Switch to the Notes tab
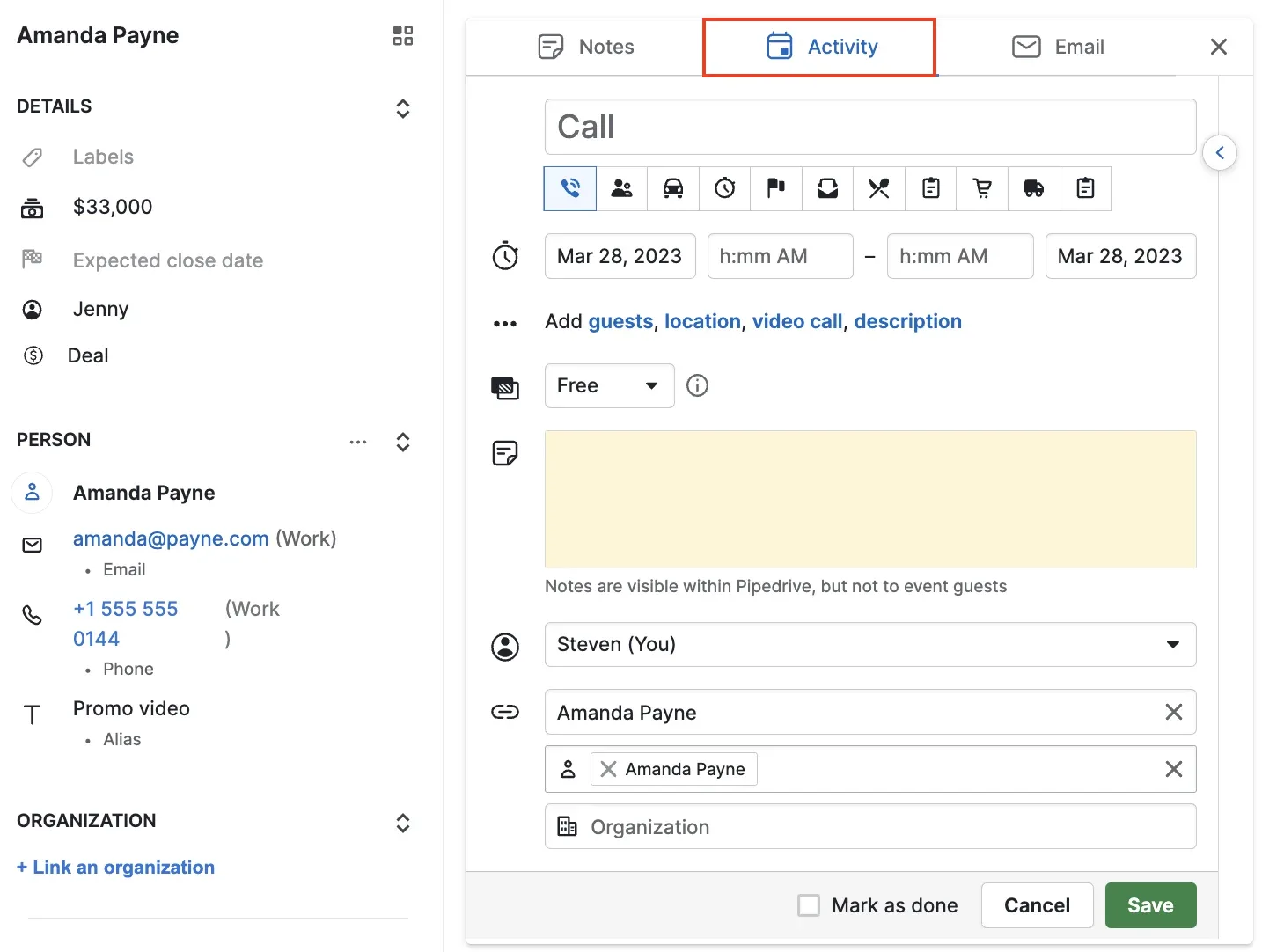Image resolution: width=1262 pixels, height=952 pixels. (x=585, y=47)
